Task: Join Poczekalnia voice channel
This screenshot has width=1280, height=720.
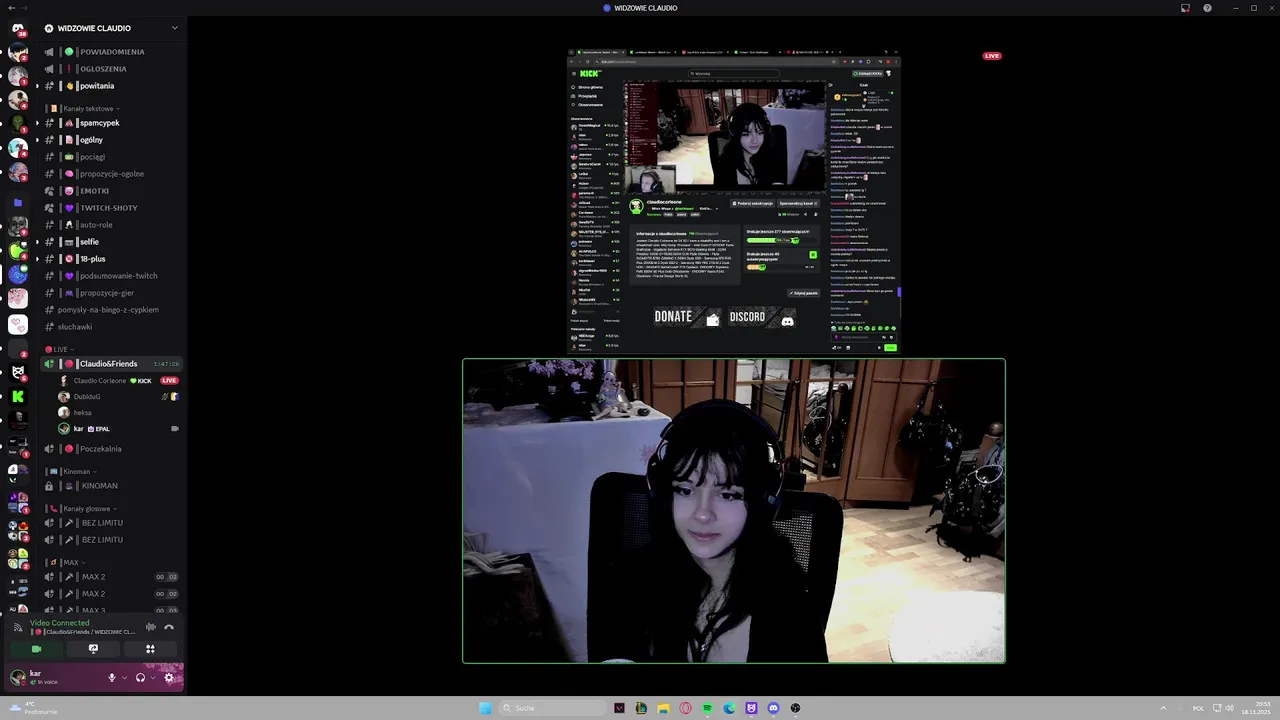Action: tap(110, 449)
